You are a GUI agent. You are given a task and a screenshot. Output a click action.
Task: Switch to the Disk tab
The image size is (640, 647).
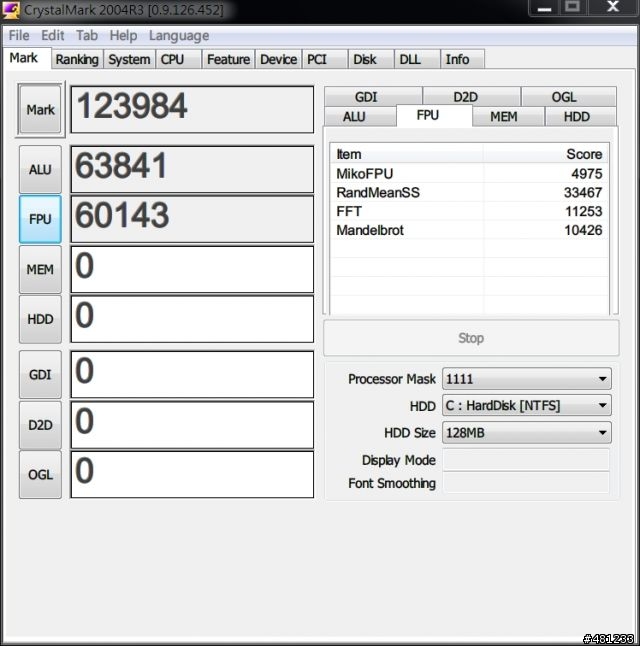pyautogui.click(x=371, y=59)
